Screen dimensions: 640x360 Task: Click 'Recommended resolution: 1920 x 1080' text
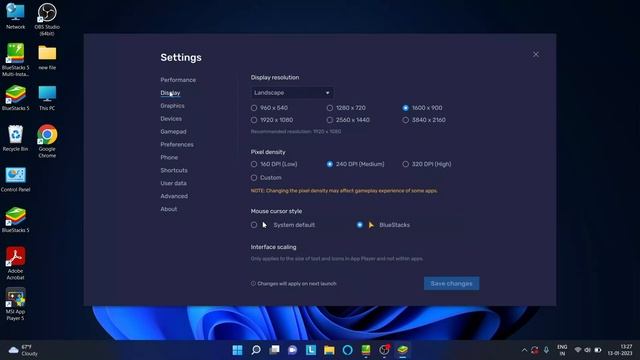(296, 131)
